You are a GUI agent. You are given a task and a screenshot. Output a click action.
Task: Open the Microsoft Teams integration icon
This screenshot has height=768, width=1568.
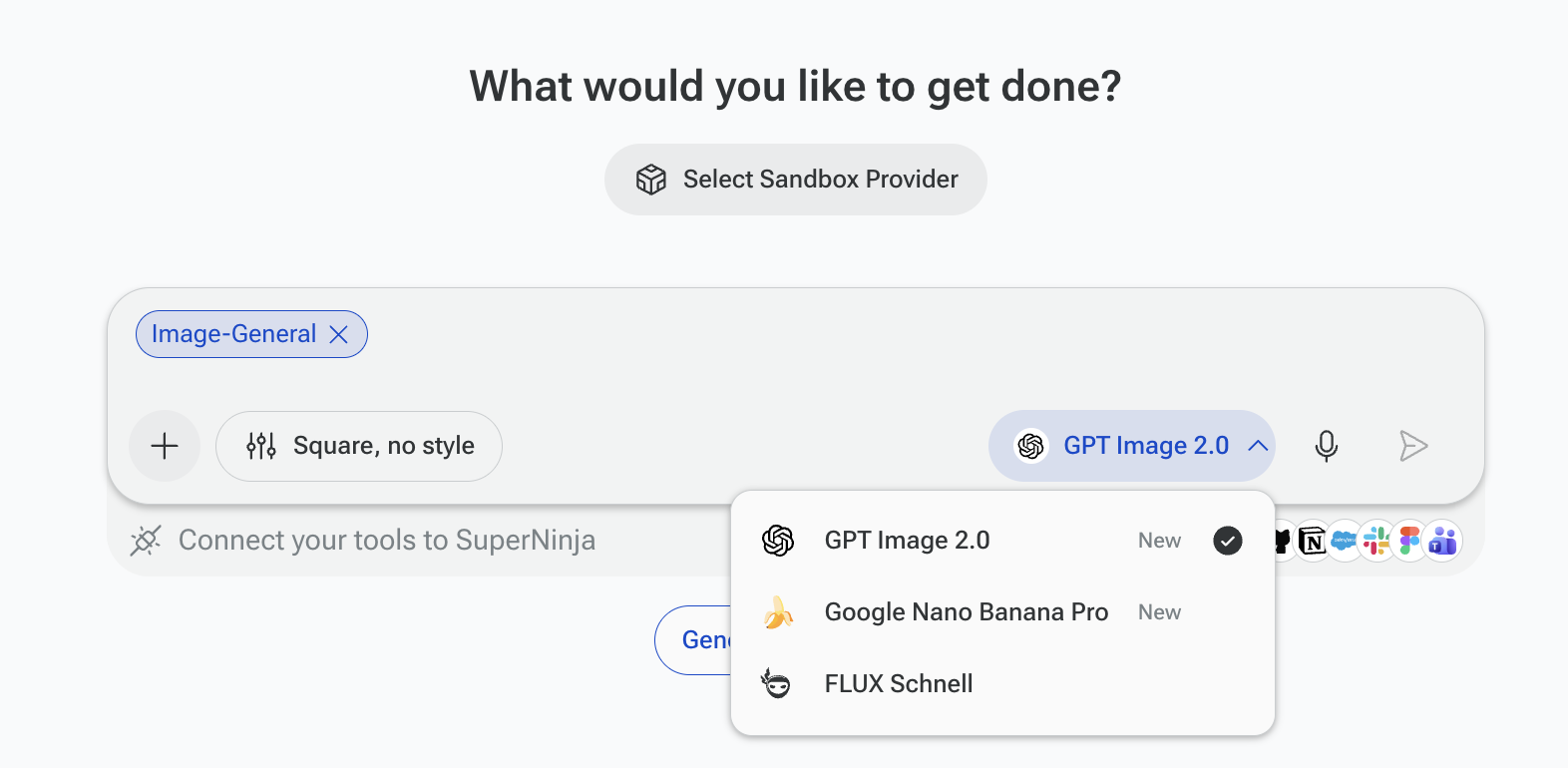point(1442,541)
